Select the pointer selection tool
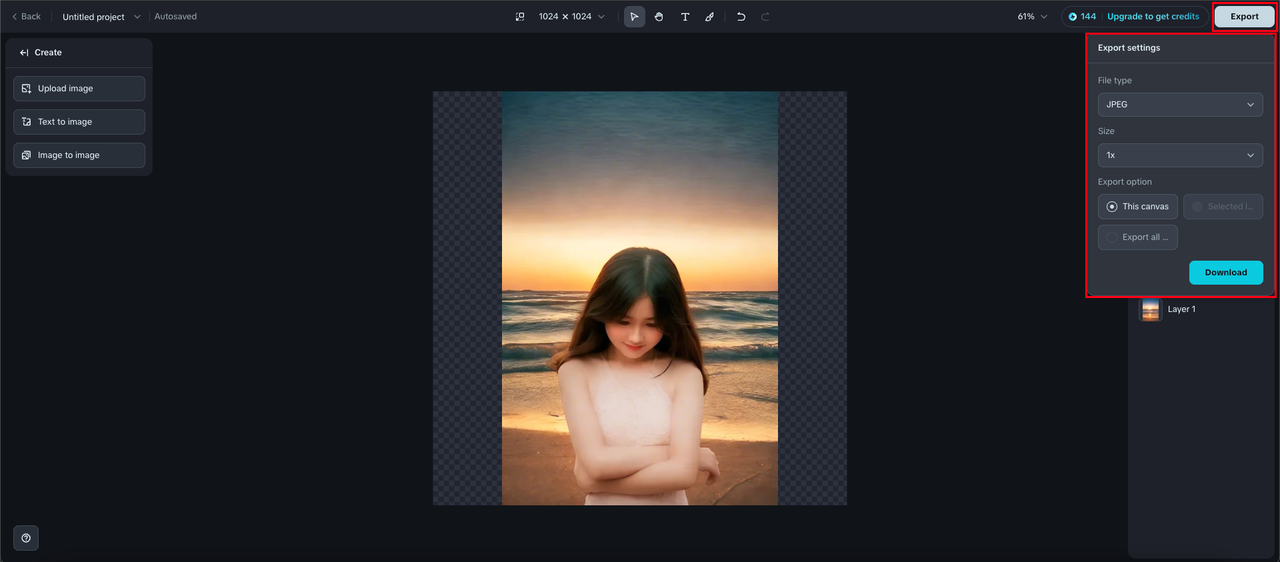The image size is (1280, 562). click(634, 17)
